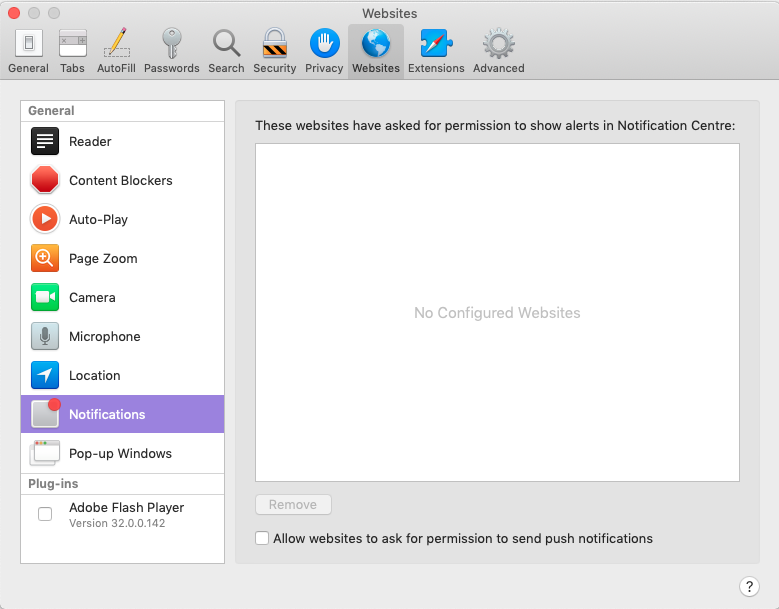Select the Location label
Viewport: 779px width, 609px height.
(x=95, y=376)
